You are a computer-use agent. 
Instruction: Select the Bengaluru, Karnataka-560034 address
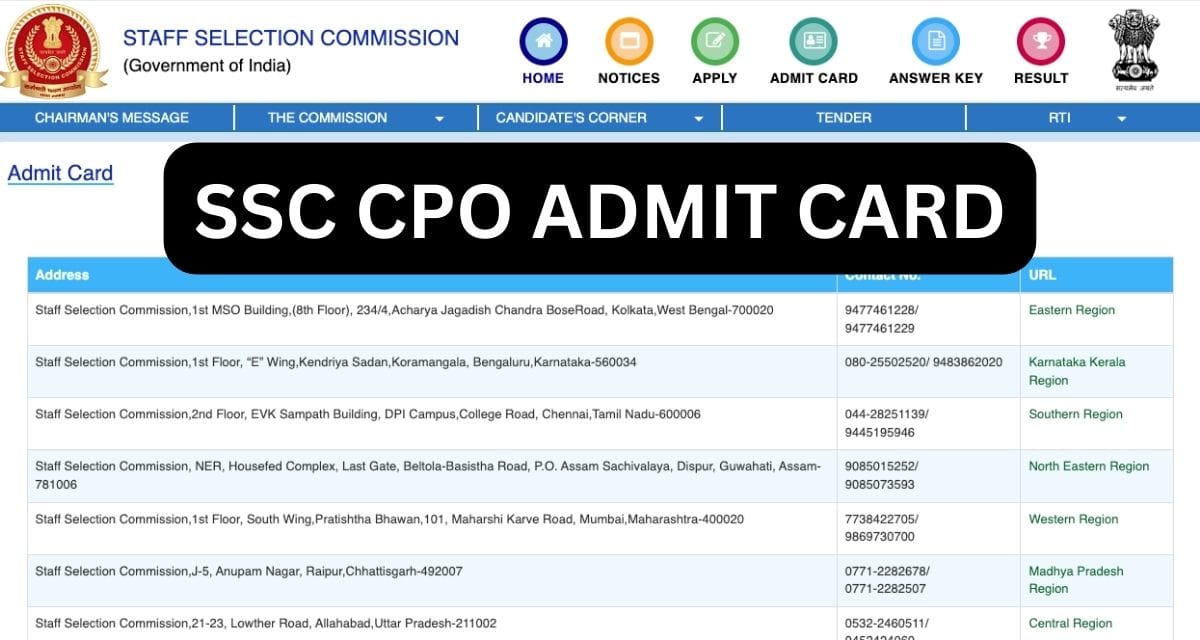point(336,362)
